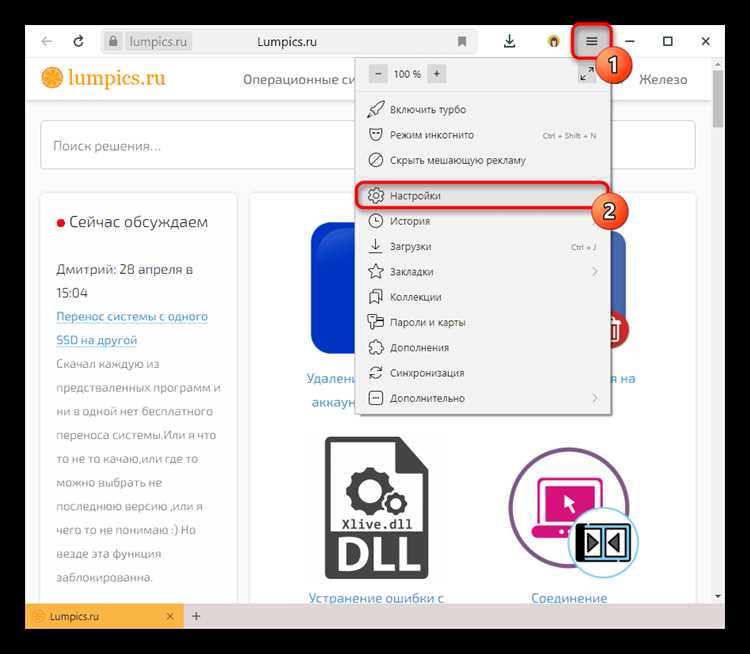Click the fullscreen expand icon in menu
This screenshot has height=654, width=750.
[587, 74]
